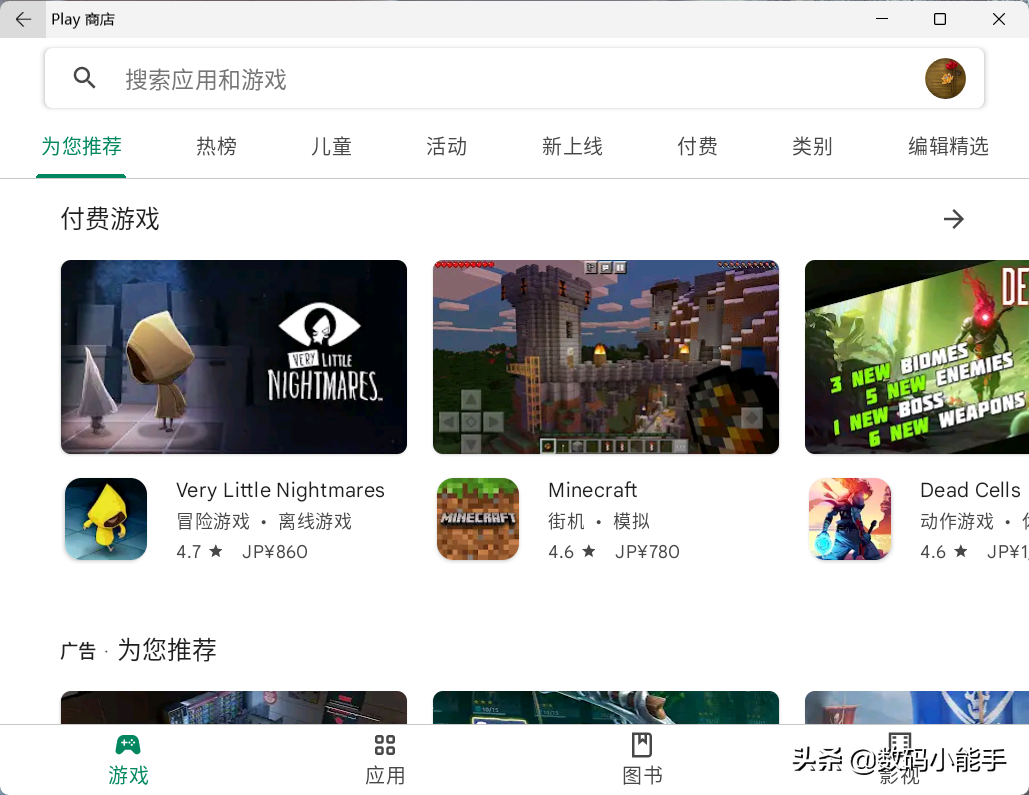Open Very Little Nightmares banner image

[234, 356]
